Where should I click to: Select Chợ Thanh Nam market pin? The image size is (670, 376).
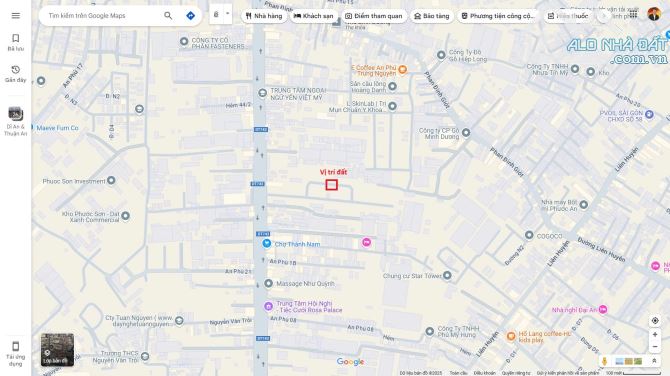267,244
